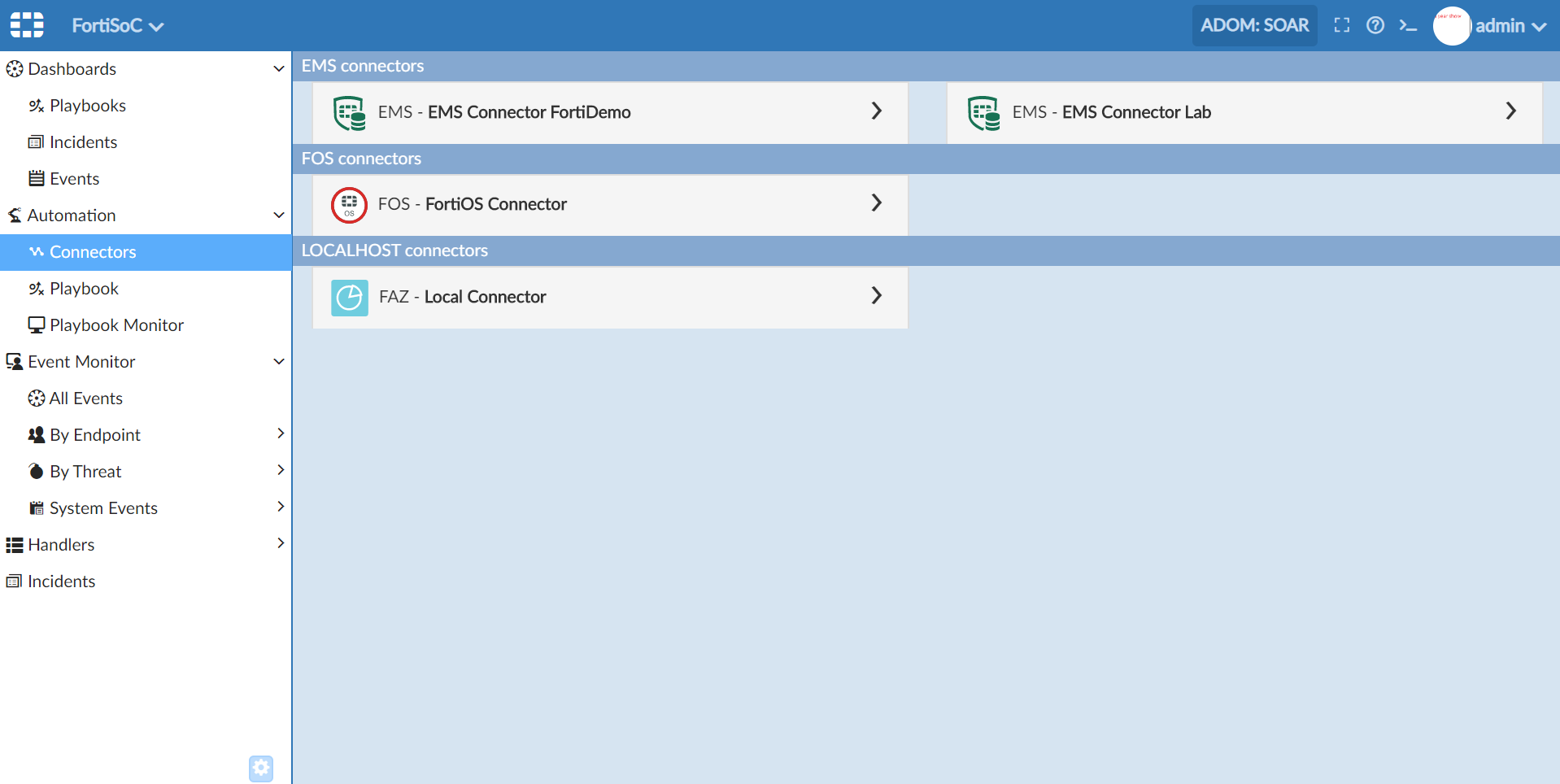This screenshot has width=1560, height=784.
Task: Expand Handlers submenu arrow
Action: point(281,543)
